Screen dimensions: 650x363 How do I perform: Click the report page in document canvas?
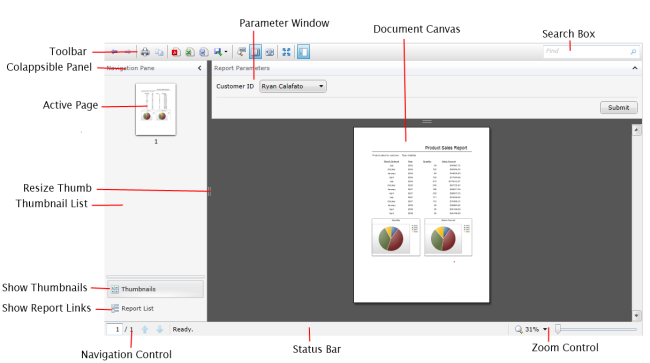click(421, 215)
